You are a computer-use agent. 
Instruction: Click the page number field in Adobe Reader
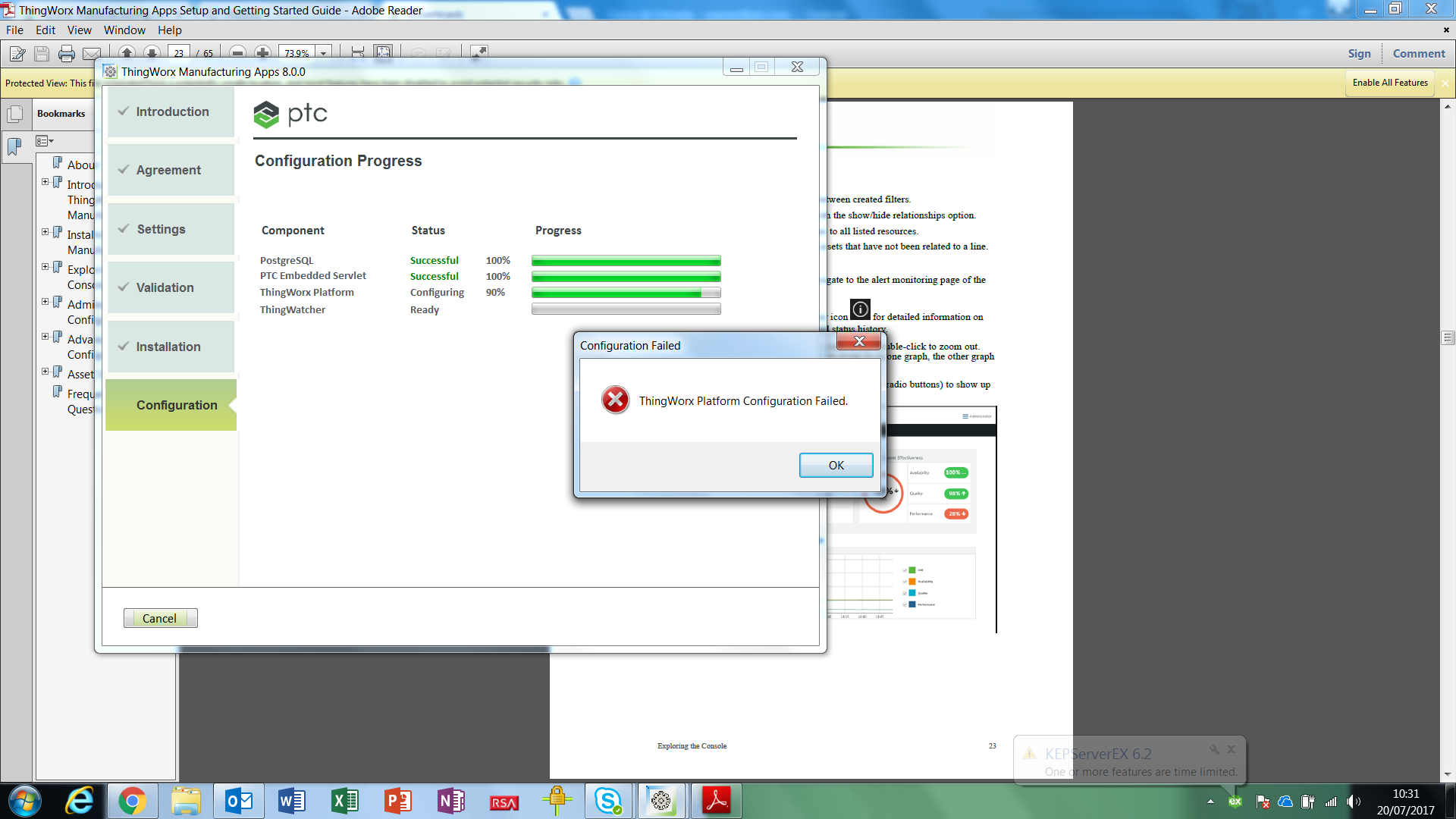pyautogui.click(x=179, y=53)
